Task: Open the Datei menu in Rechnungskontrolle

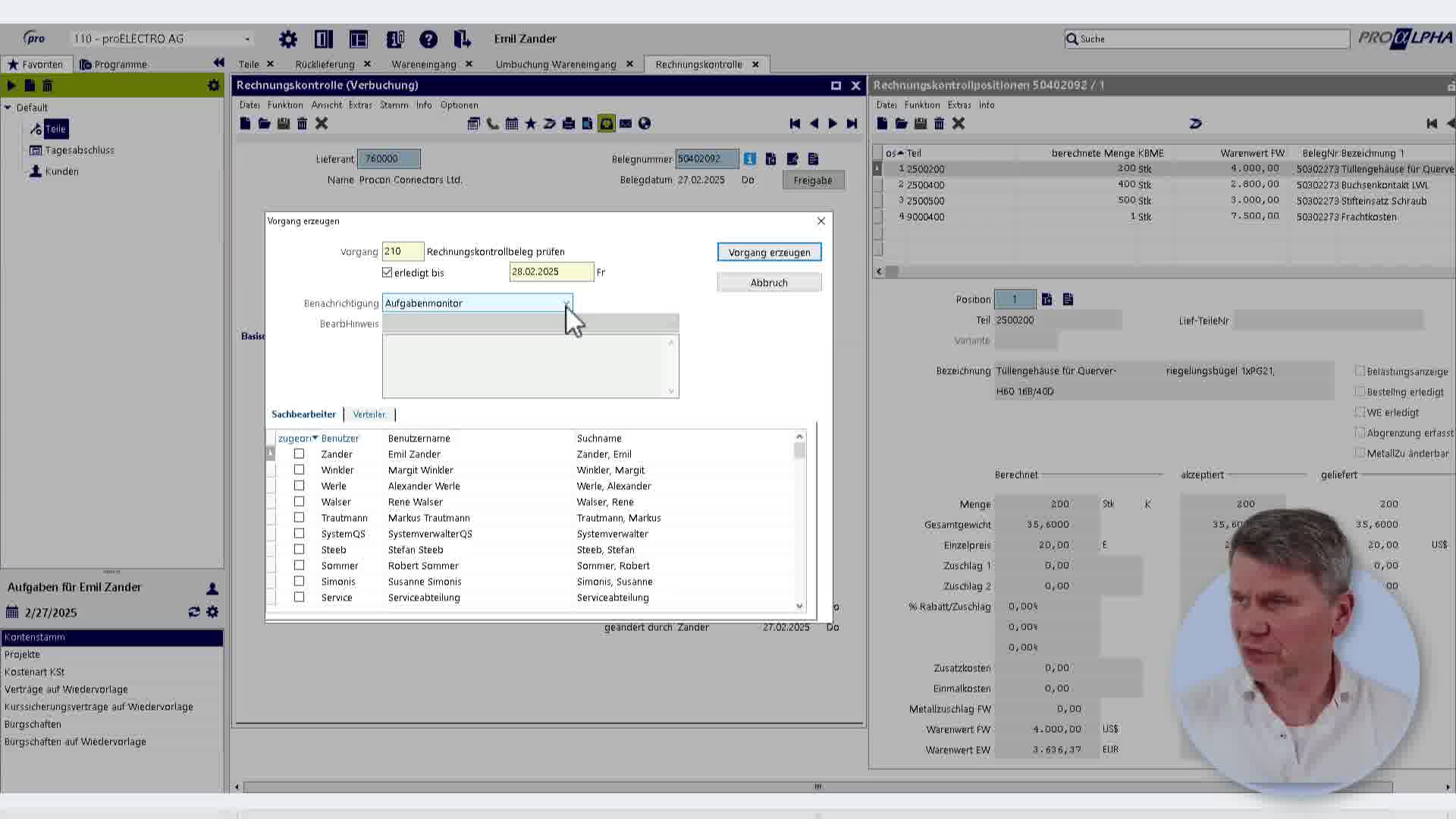Action: (x=249, y=105)
